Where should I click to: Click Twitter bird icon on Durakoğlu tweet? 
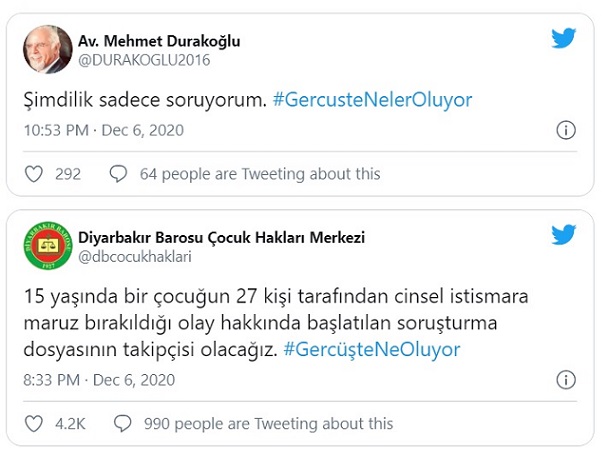tap(564, 39)
